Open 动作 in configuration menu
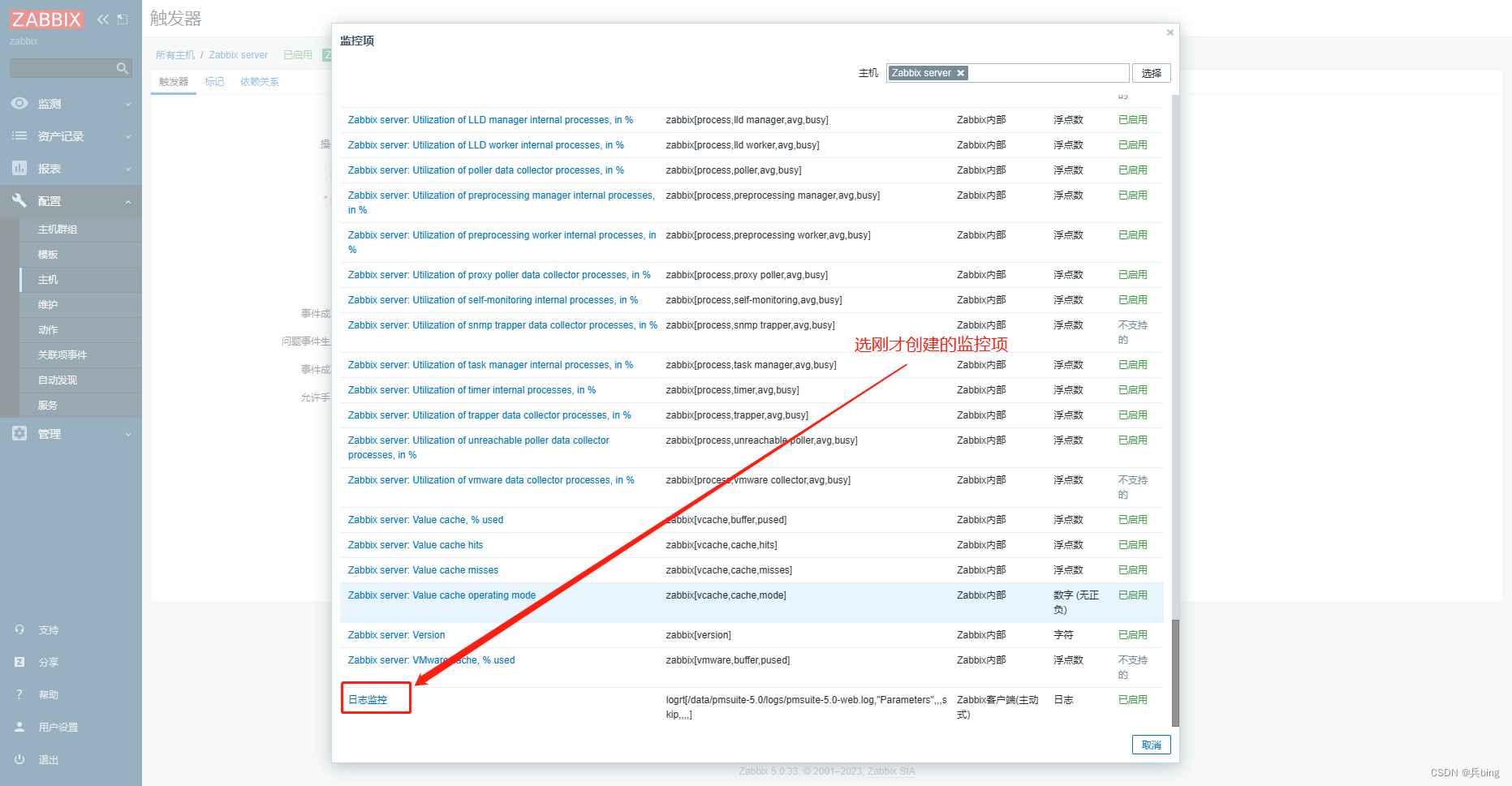 [48, 330]
